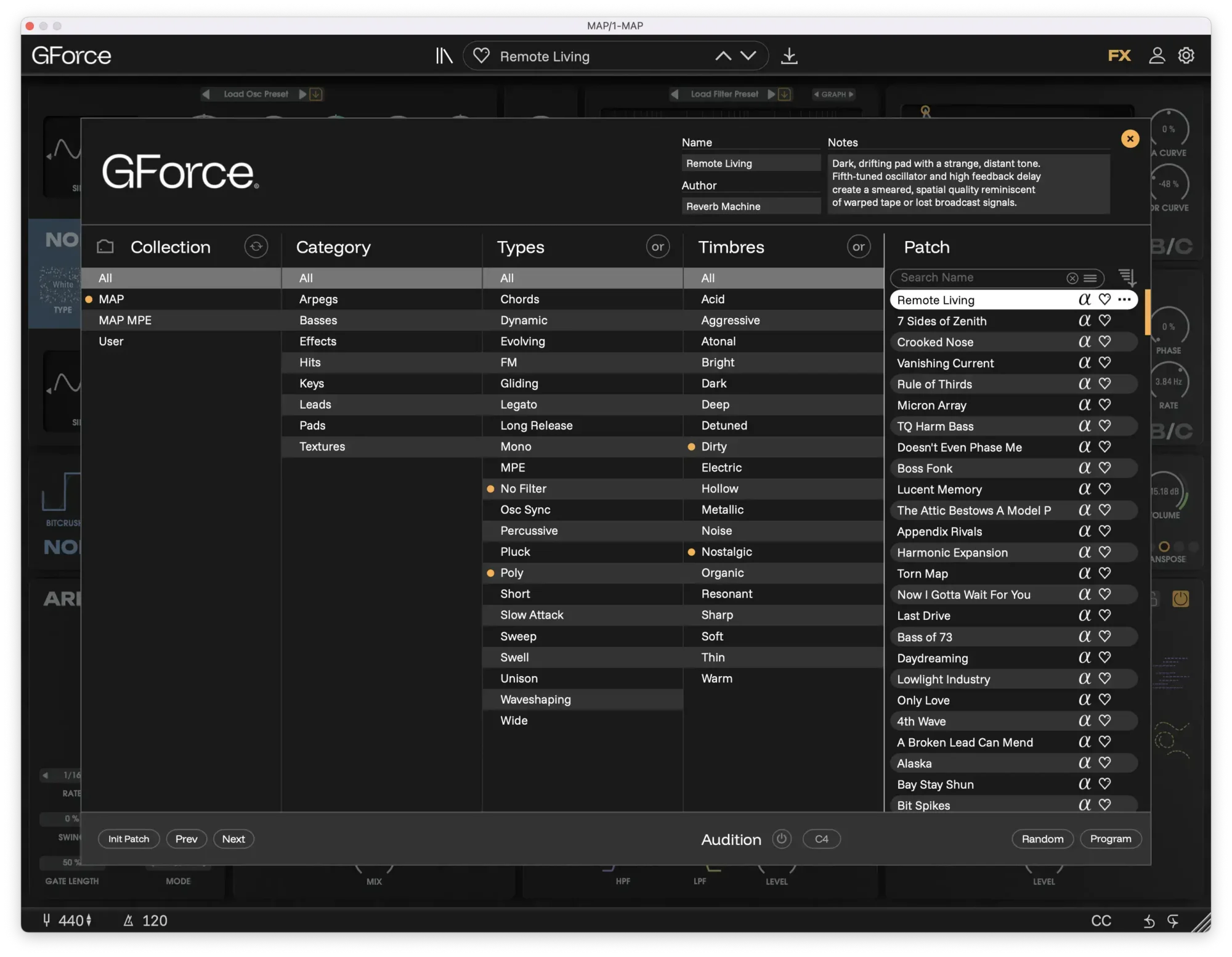Open the FX section
This screenshot has height=957, width=1232.
pos(1119,55)
